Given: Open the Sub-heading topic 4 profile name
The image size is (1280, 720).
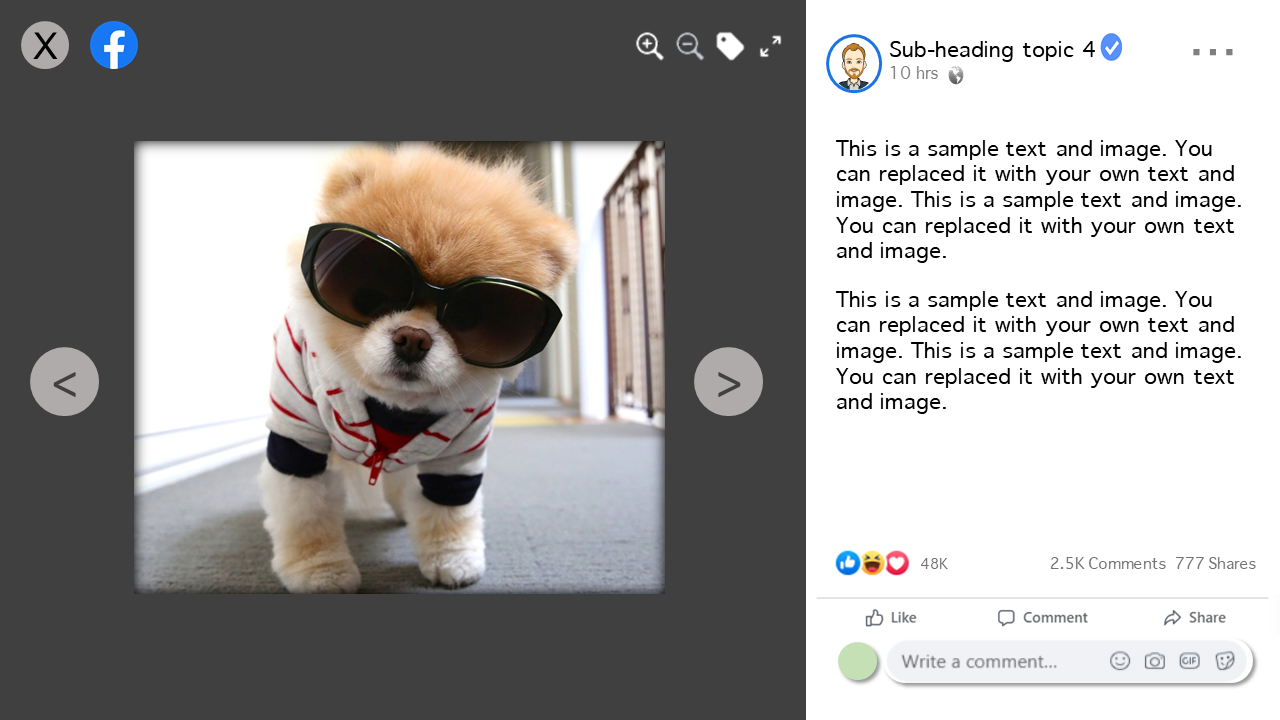Looking at the screenshot, I should click(992, 49).
